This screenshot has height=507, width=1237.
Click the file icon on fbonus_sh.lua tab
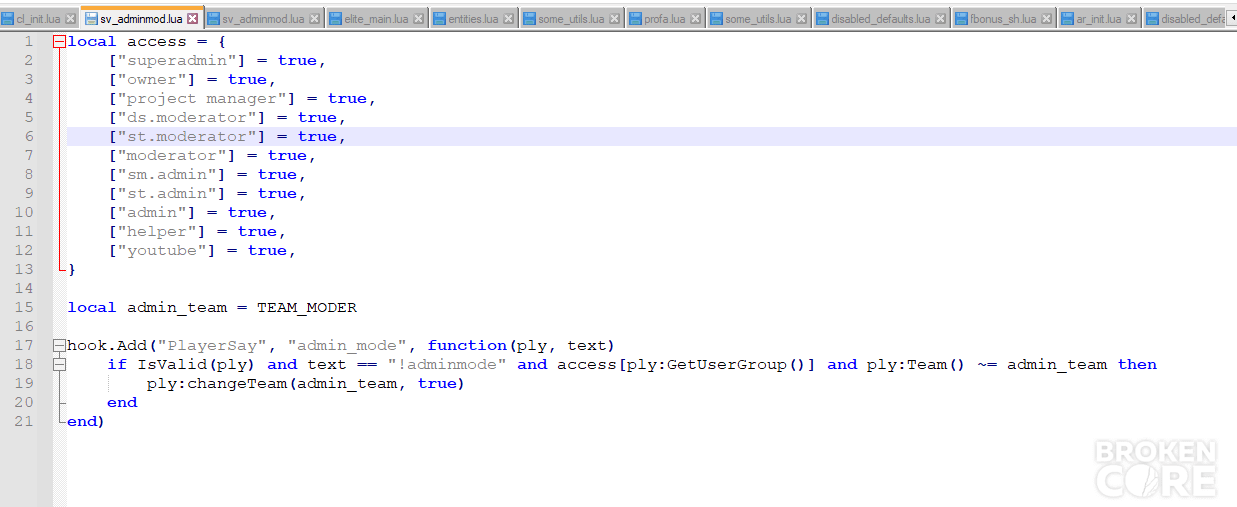click(x=961, y=19)
